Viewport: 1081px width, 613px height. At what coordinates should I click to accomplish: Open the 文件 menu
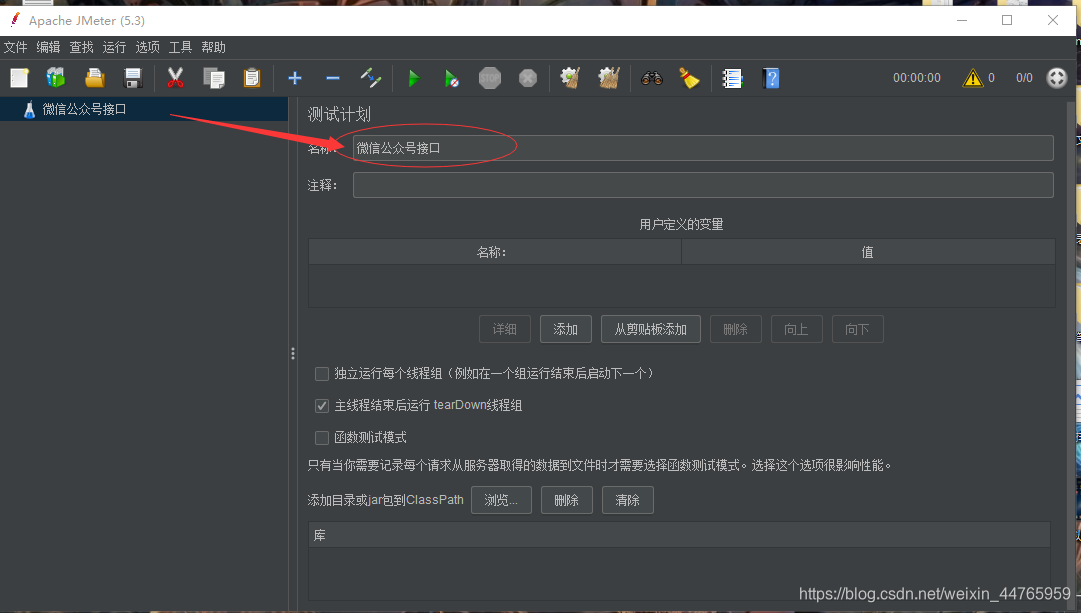point(15,47)
